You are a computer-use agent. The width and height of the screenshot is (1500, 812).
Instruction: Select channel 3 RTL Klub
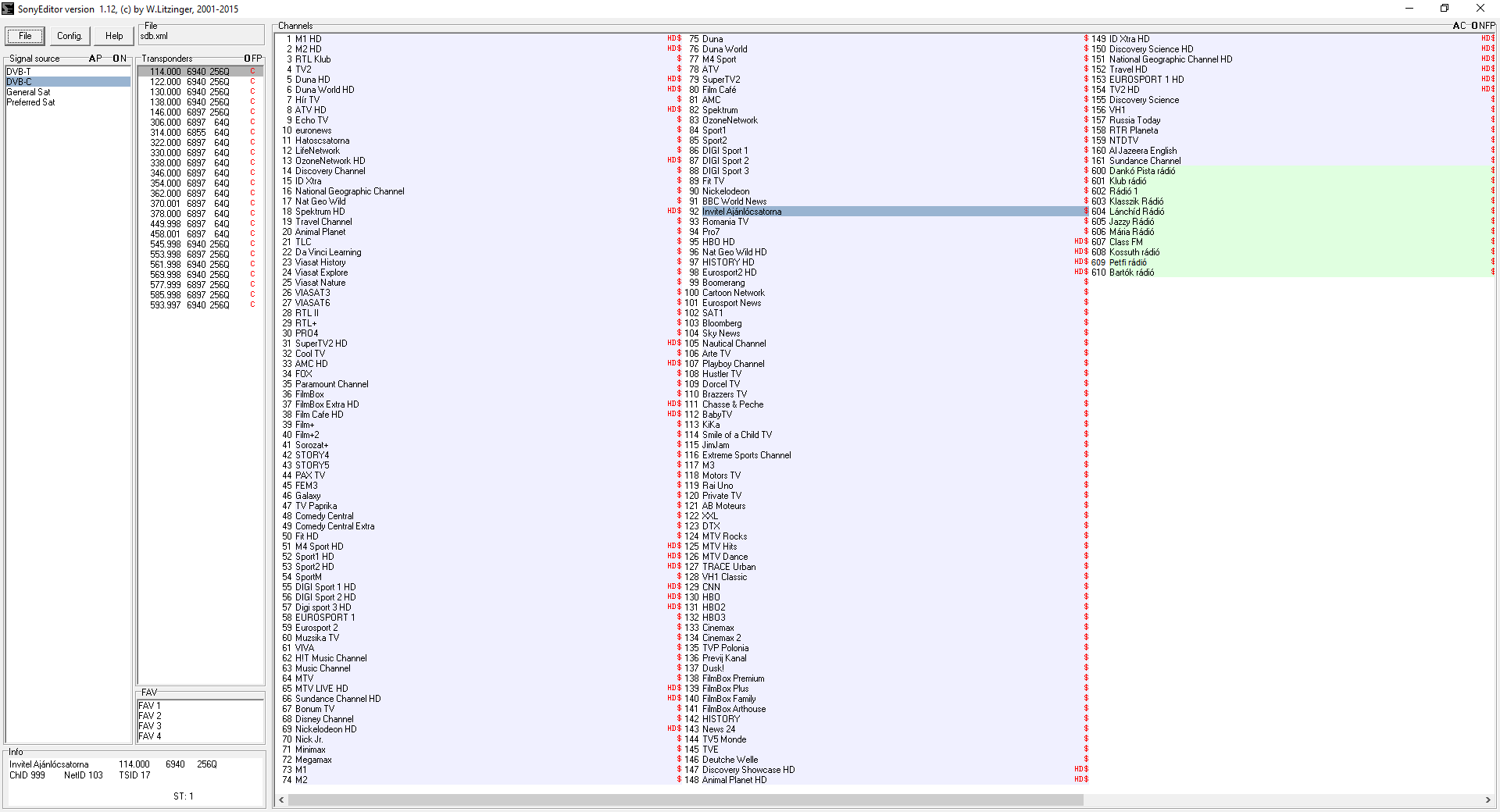pyautogui.click(x=480, y=59)
